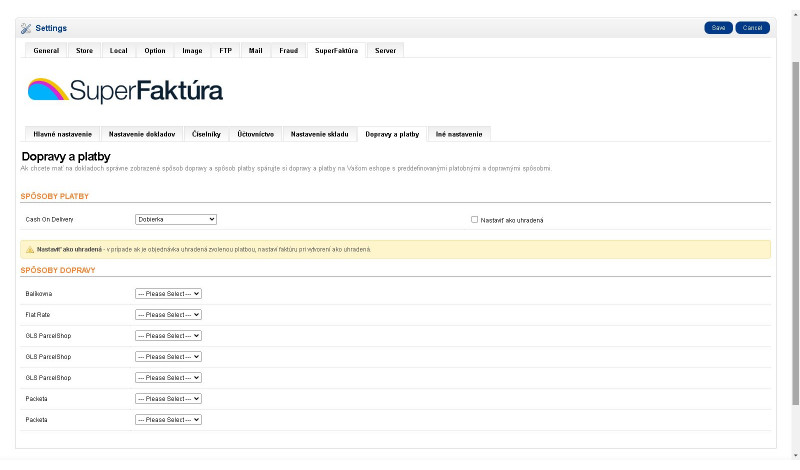Go to the Local tab
Screen dimensions: 800x470
pos(118,51)
